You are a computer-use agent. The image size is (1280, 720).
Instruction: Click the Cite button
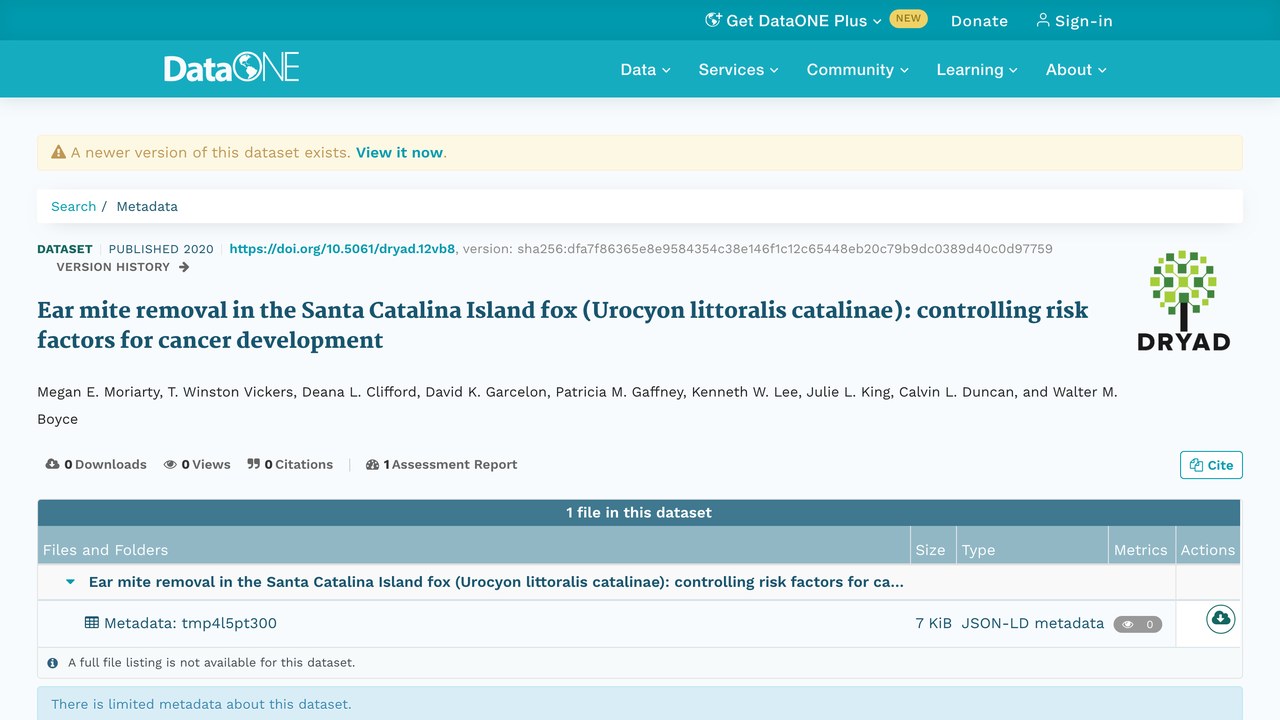pyautogui.click(x=1211, y=465)
